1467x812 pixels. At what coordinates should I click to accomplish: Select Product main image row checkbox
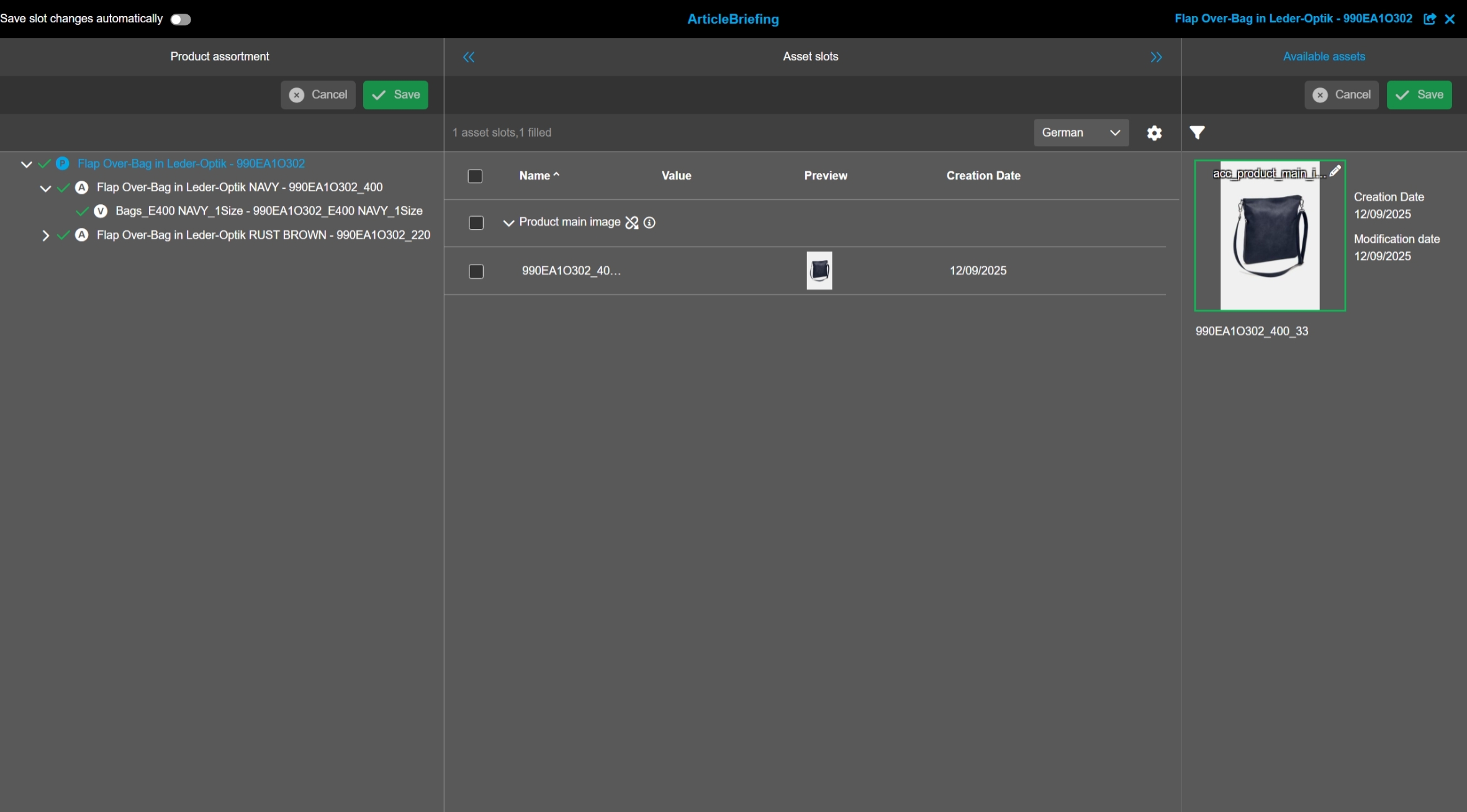click(x=476, y=223)
